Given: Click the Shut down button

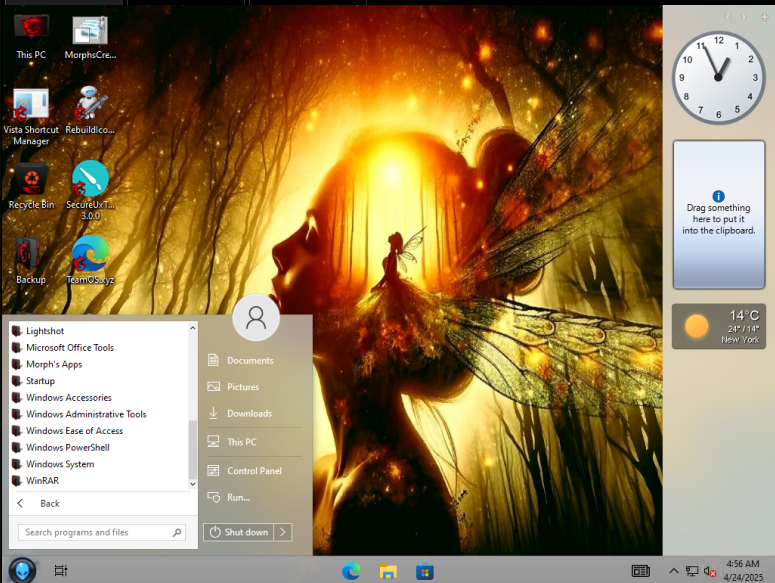Looking at the screenshot, I should coord(238,532).
